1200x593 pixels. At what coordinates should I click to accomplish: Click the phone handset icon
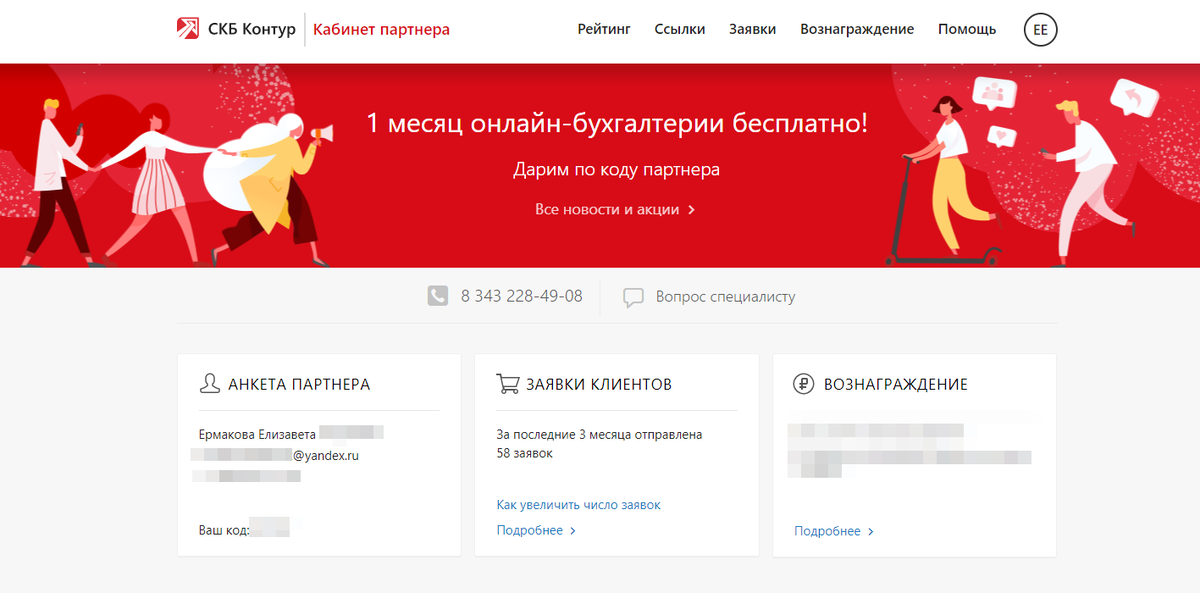click(438, 296)
